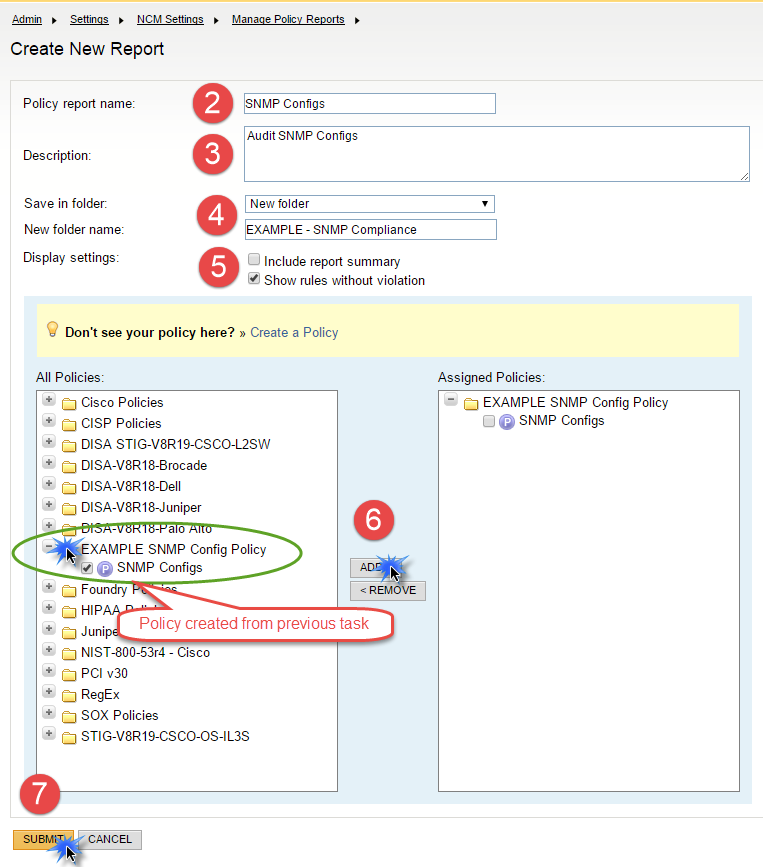This screenshot has height=867, width=763.
Task: Click the Description text area
Action: point(497,154)
